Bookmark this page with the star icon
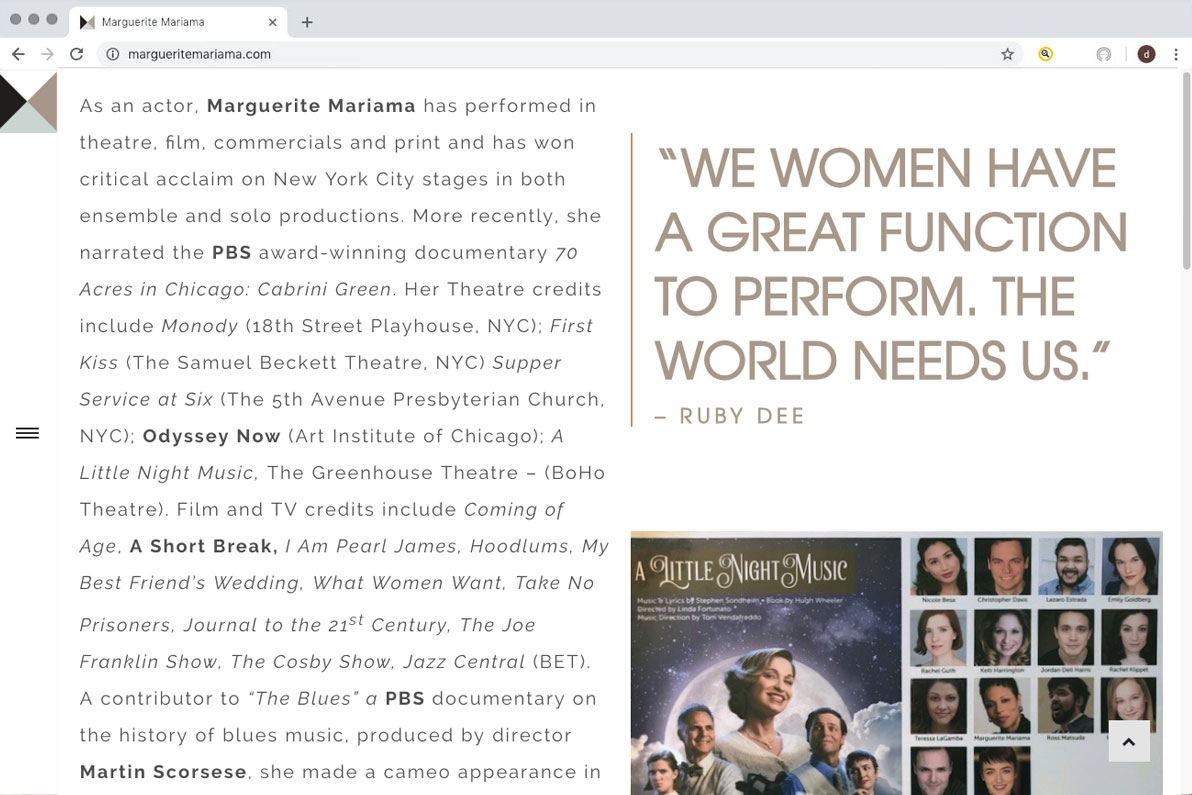Viewport: 1192px width, 795px height. [1007, 54]
